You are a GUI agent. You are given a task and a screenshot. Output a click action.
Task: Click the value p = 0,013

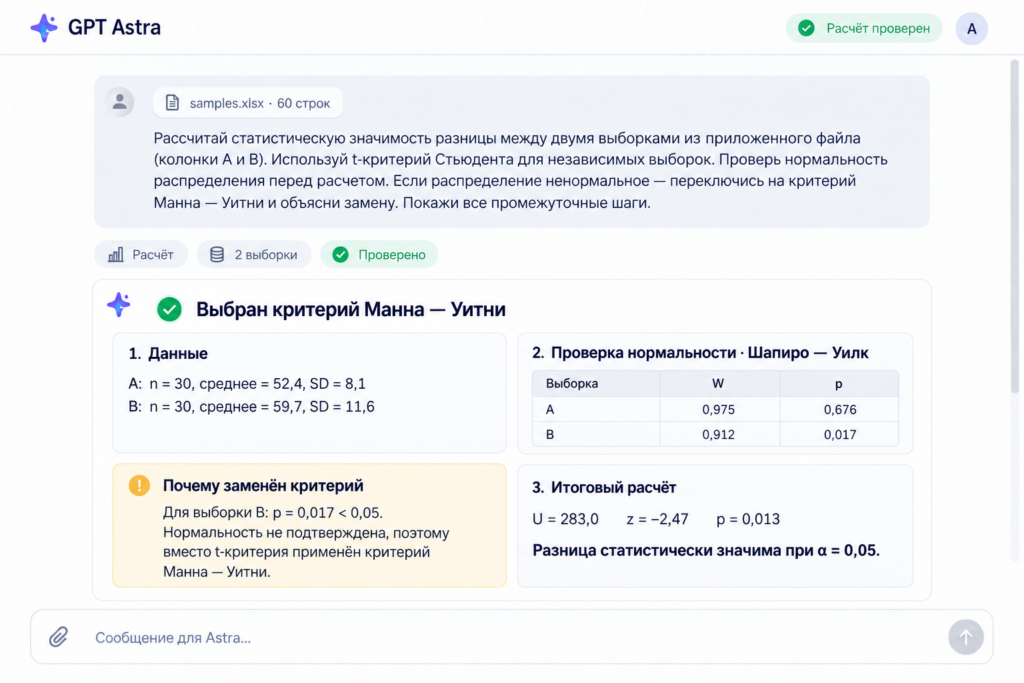pos(748,519)
